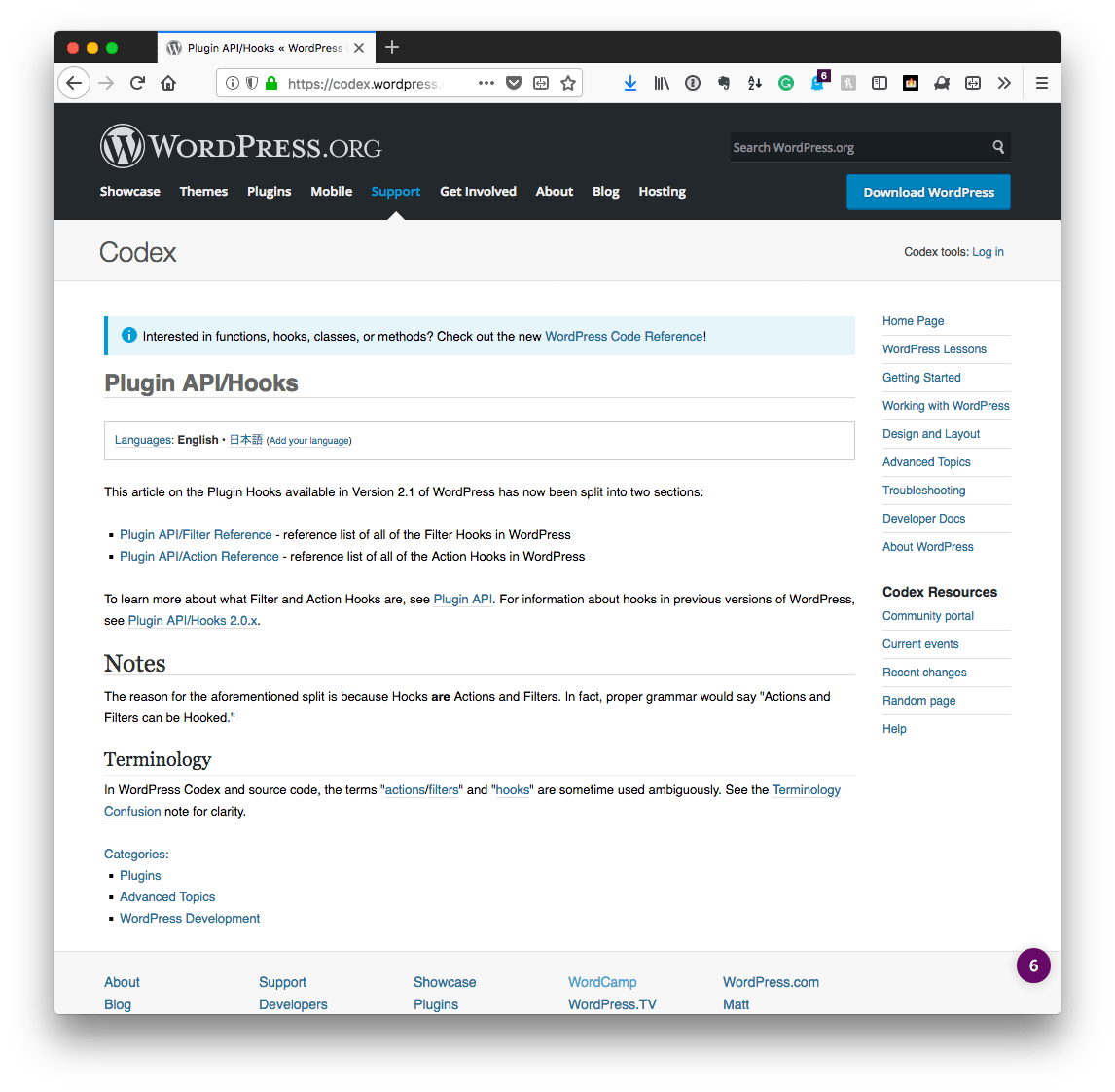Open the Plugin API/Filter Reference link
This screenshot has width=1115, height=1092.
pyautogui.click(x=196, y=534)
